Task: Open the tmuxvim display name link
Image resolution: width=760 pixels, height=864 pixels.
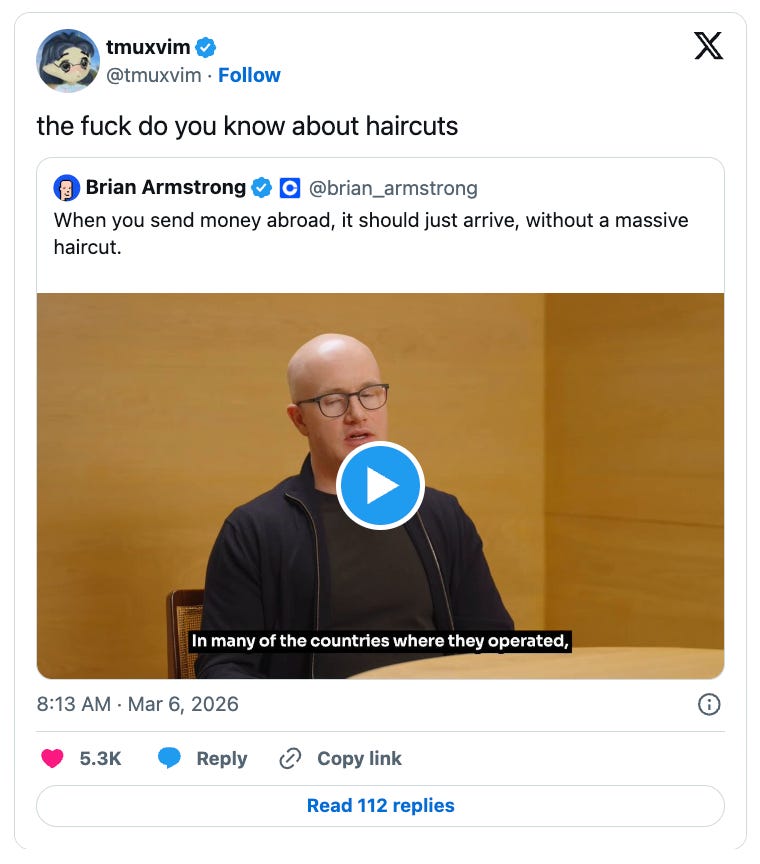Action: (148, 47)
